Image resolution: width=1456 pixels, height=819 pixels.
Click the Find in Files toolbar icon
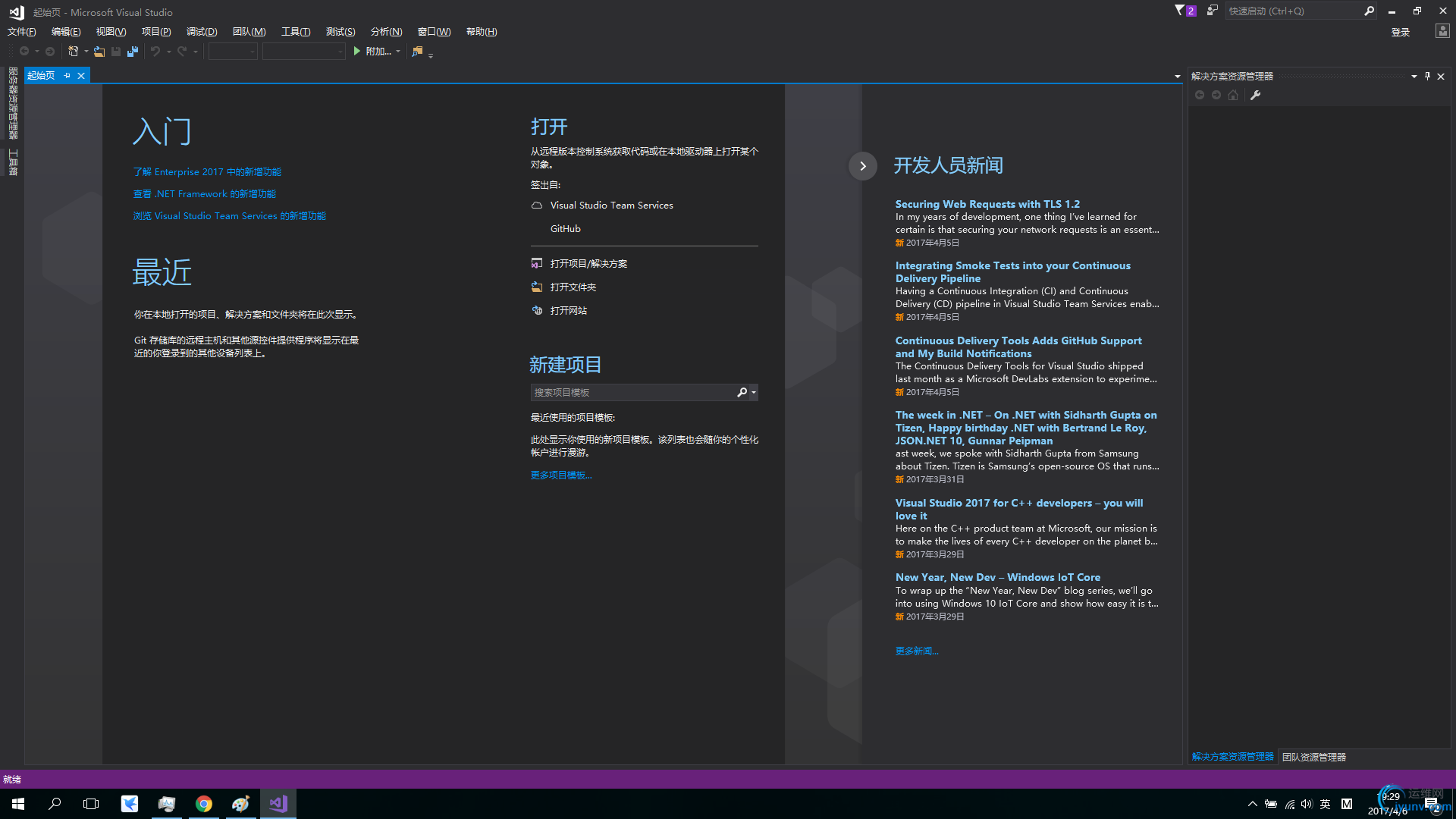click(x=417, y=52)
